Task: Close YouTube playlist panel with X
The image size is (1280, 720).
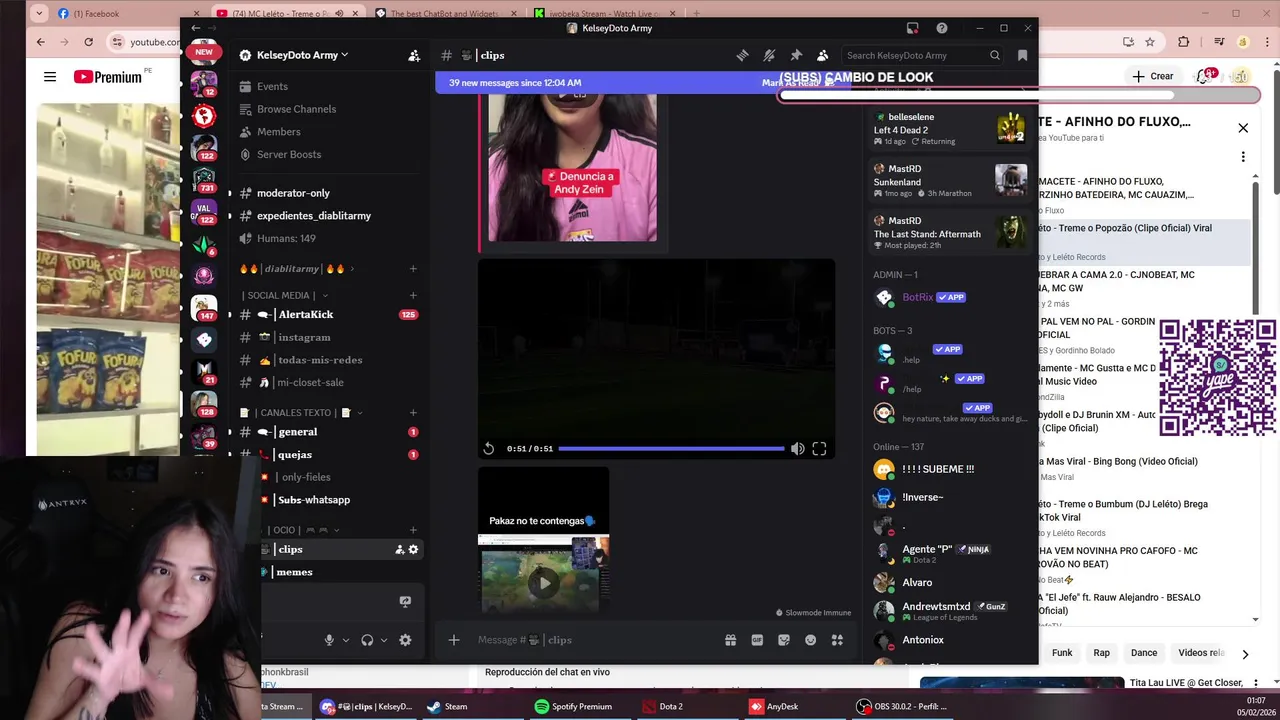Action: pos(1243,128)
